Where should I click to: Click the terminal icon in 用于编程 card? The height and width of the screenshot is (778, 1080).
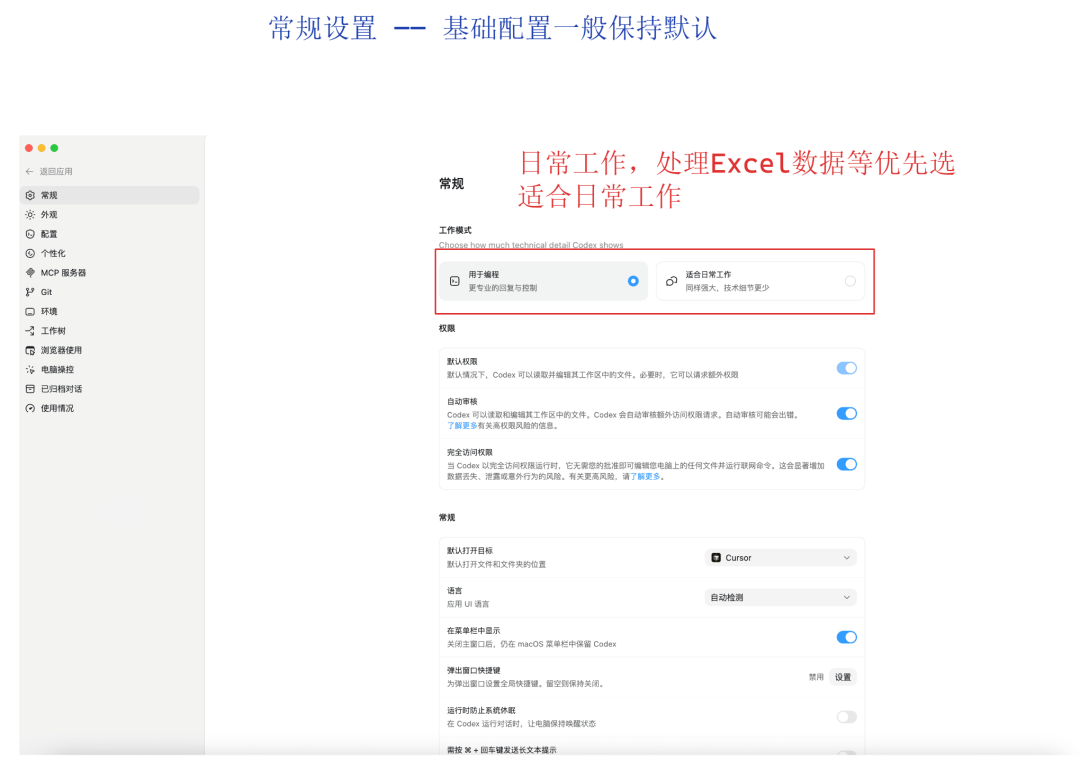[x=455, y=281]
